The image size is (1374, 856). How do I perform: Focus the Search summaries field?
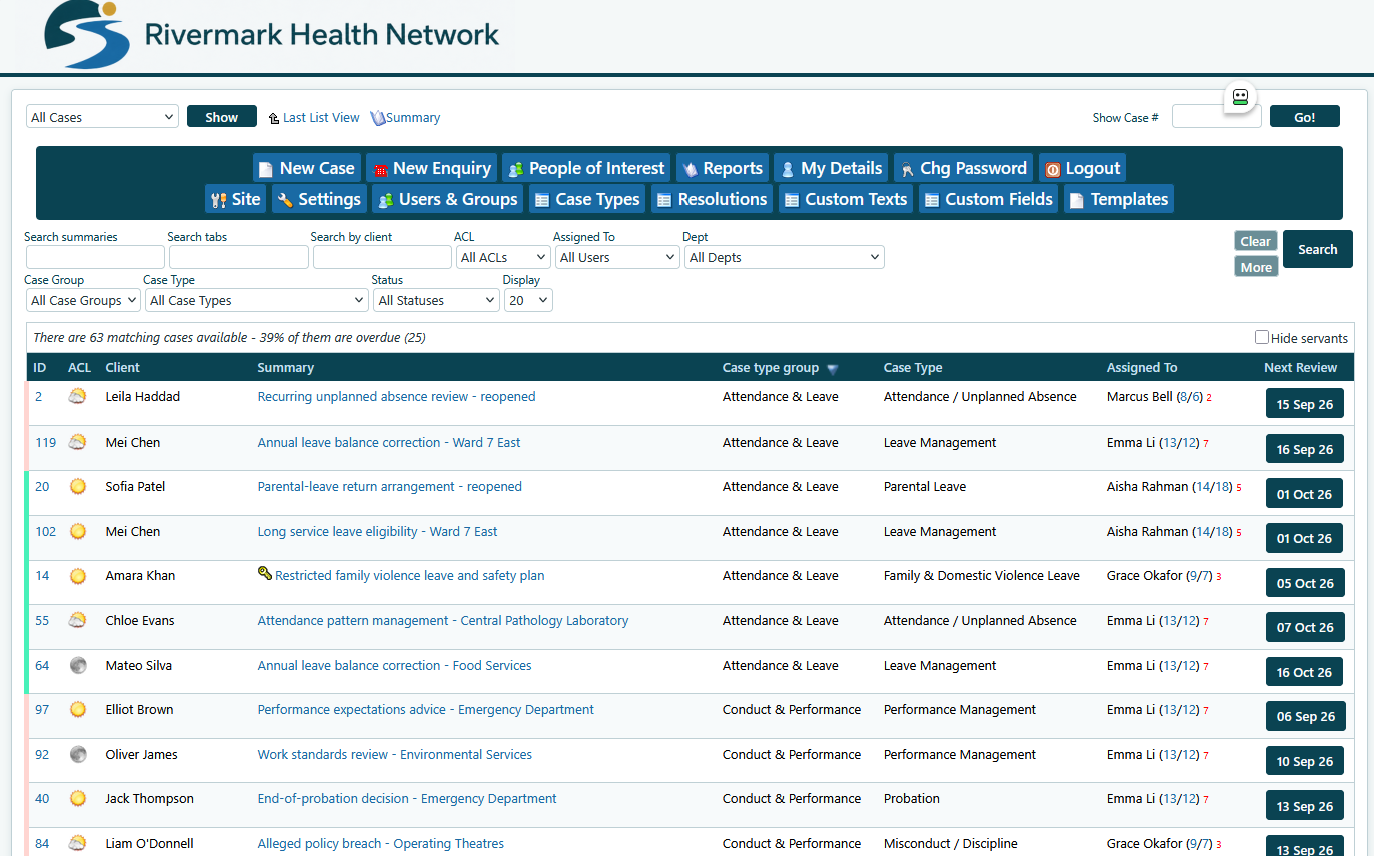(x=95, y=257)
